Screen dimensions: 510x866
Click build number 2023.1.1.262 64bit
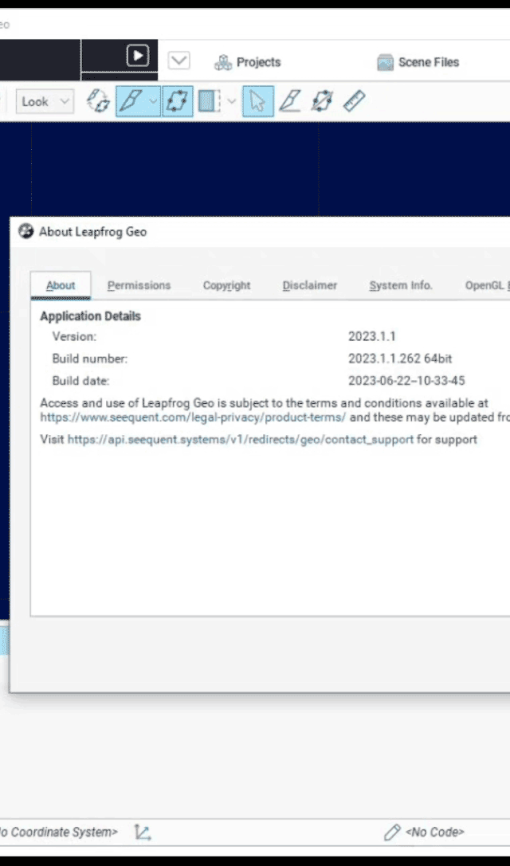coord(400,359)
